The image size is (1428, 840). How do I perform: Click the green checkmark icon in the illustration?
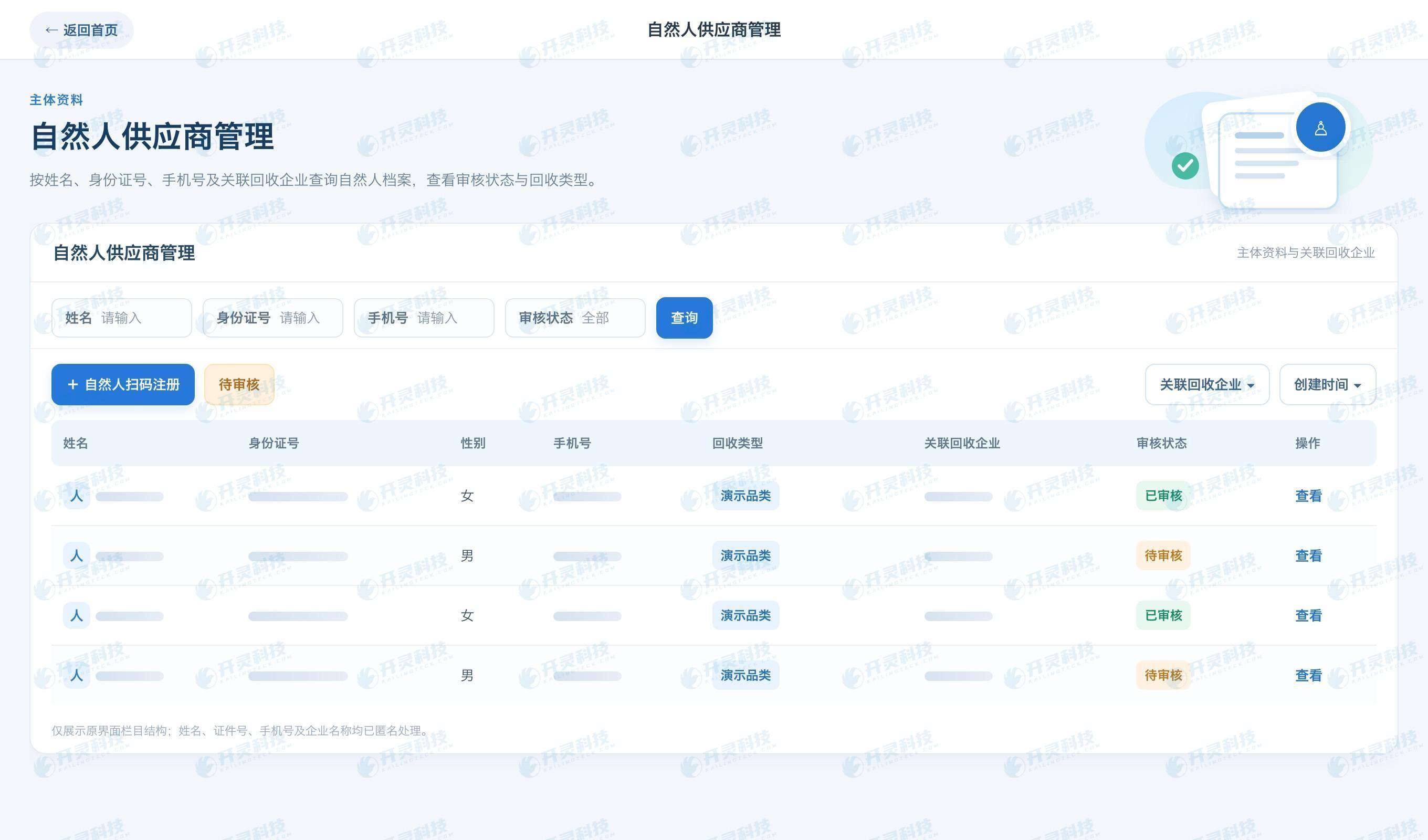[x=1185, y=166]
